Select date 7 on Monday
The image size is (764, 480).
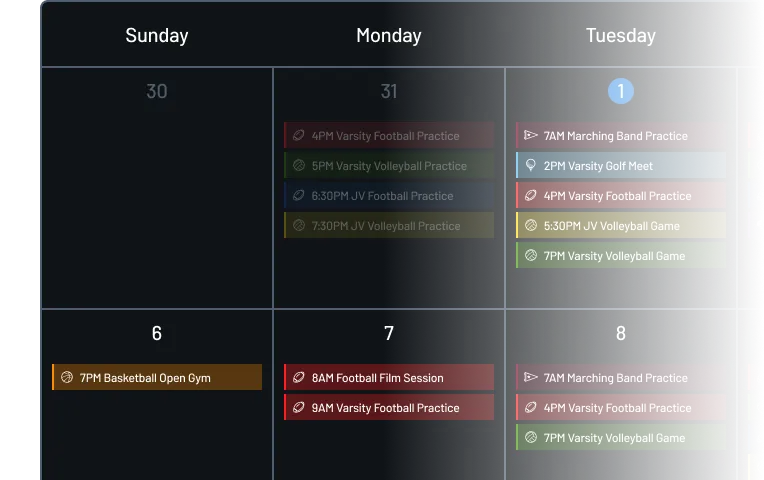click(389, 333)
